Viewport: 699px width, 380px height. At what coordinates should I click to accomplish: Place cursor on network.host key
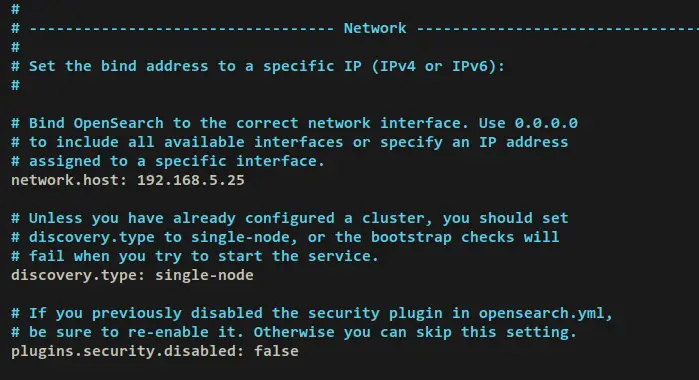click(66, 180)
